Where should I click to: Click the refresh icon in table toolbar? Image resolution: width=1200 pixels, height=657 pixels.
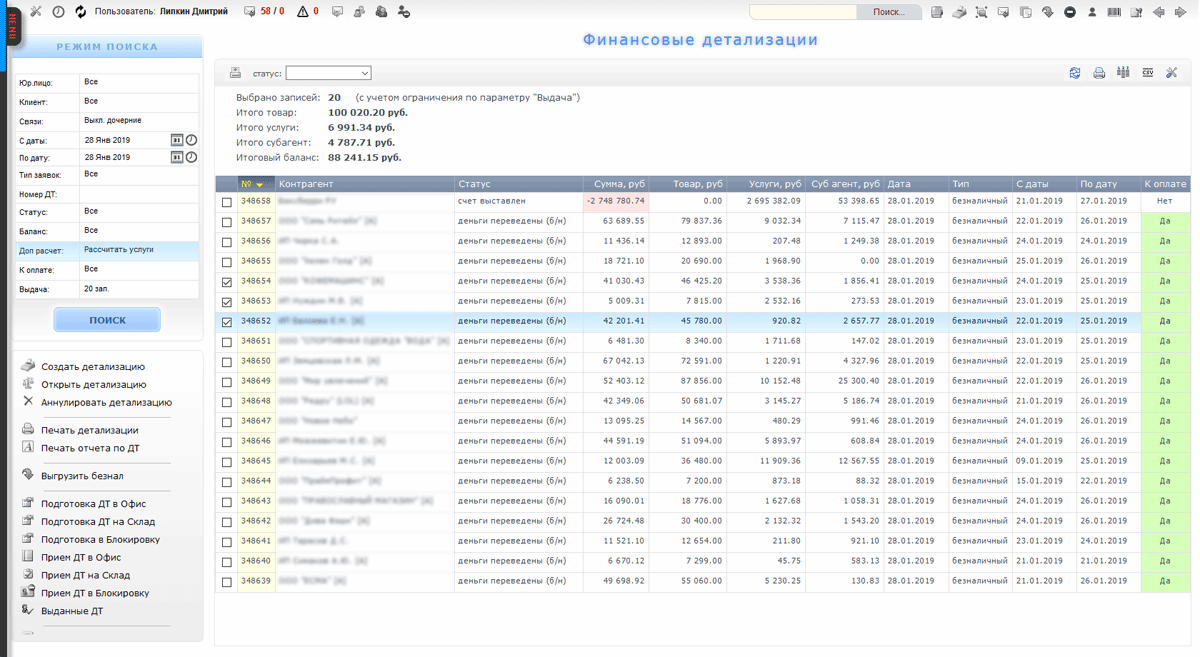tap(1075, 73)
